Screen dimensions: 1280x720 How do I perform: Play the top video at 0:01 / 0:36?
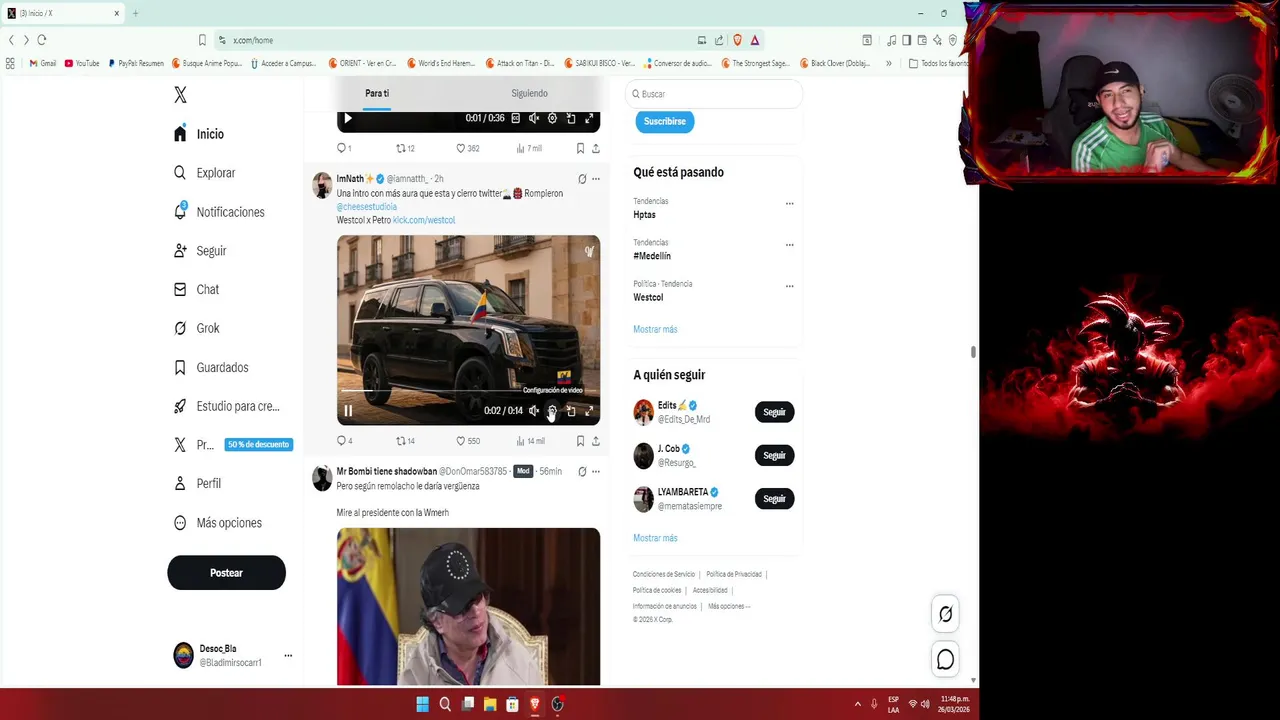348,118
